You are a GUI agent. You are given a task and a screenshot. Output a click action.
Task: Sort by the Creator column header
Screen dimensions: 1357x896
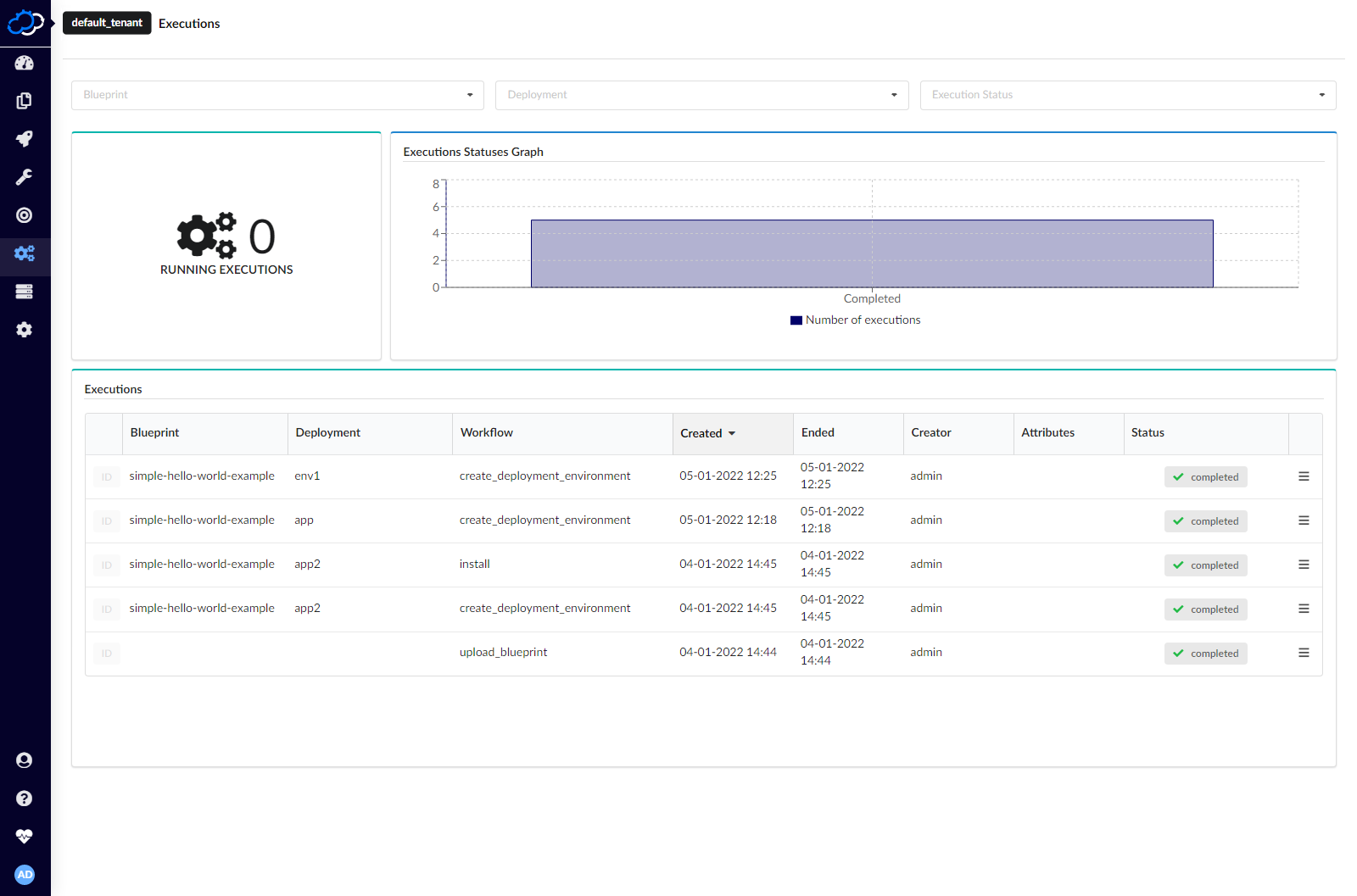pyautogui.click(x=958, y=433)
